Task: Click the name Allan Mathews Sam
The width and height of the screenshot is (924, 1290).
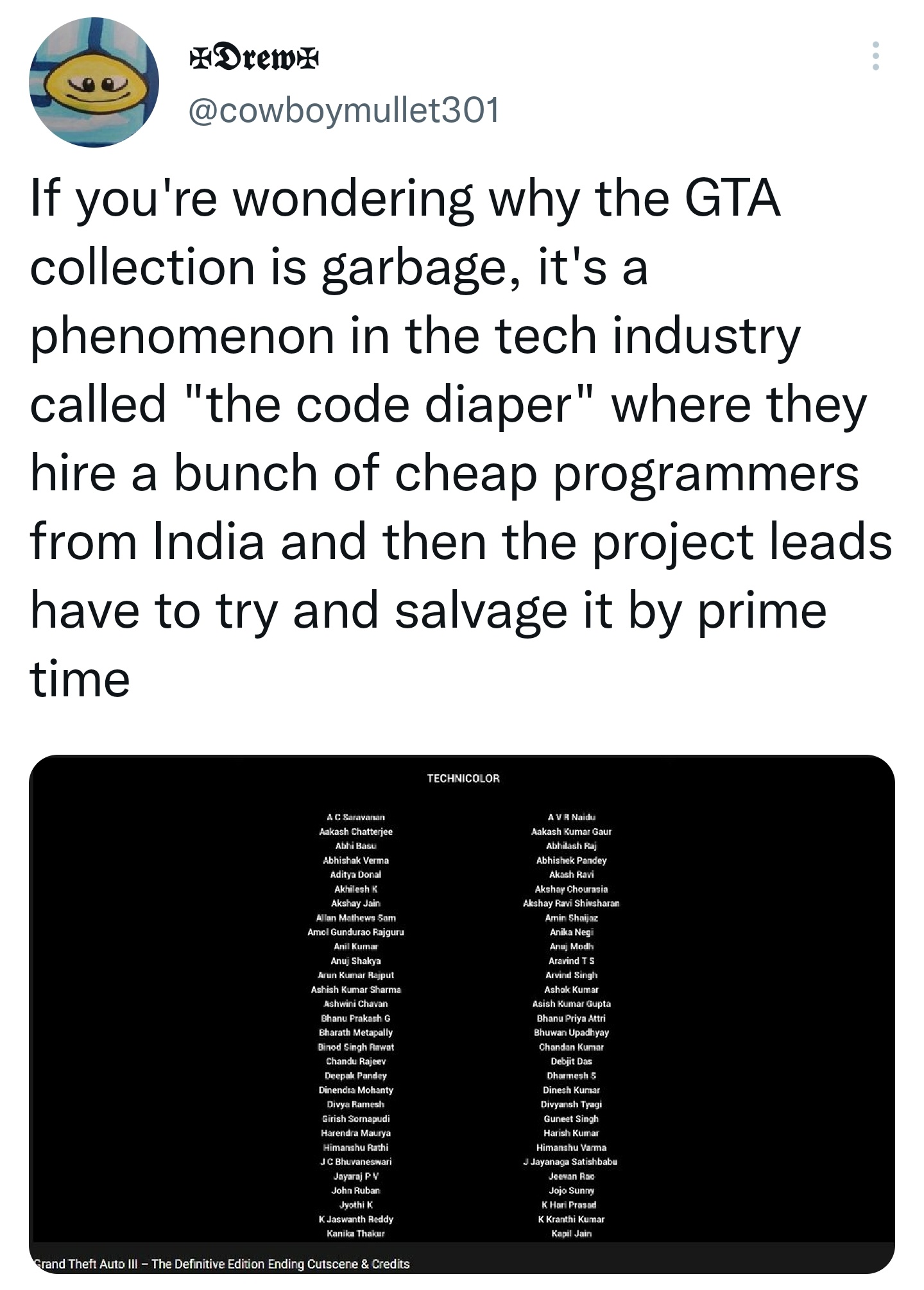Action: pos(355,918)
